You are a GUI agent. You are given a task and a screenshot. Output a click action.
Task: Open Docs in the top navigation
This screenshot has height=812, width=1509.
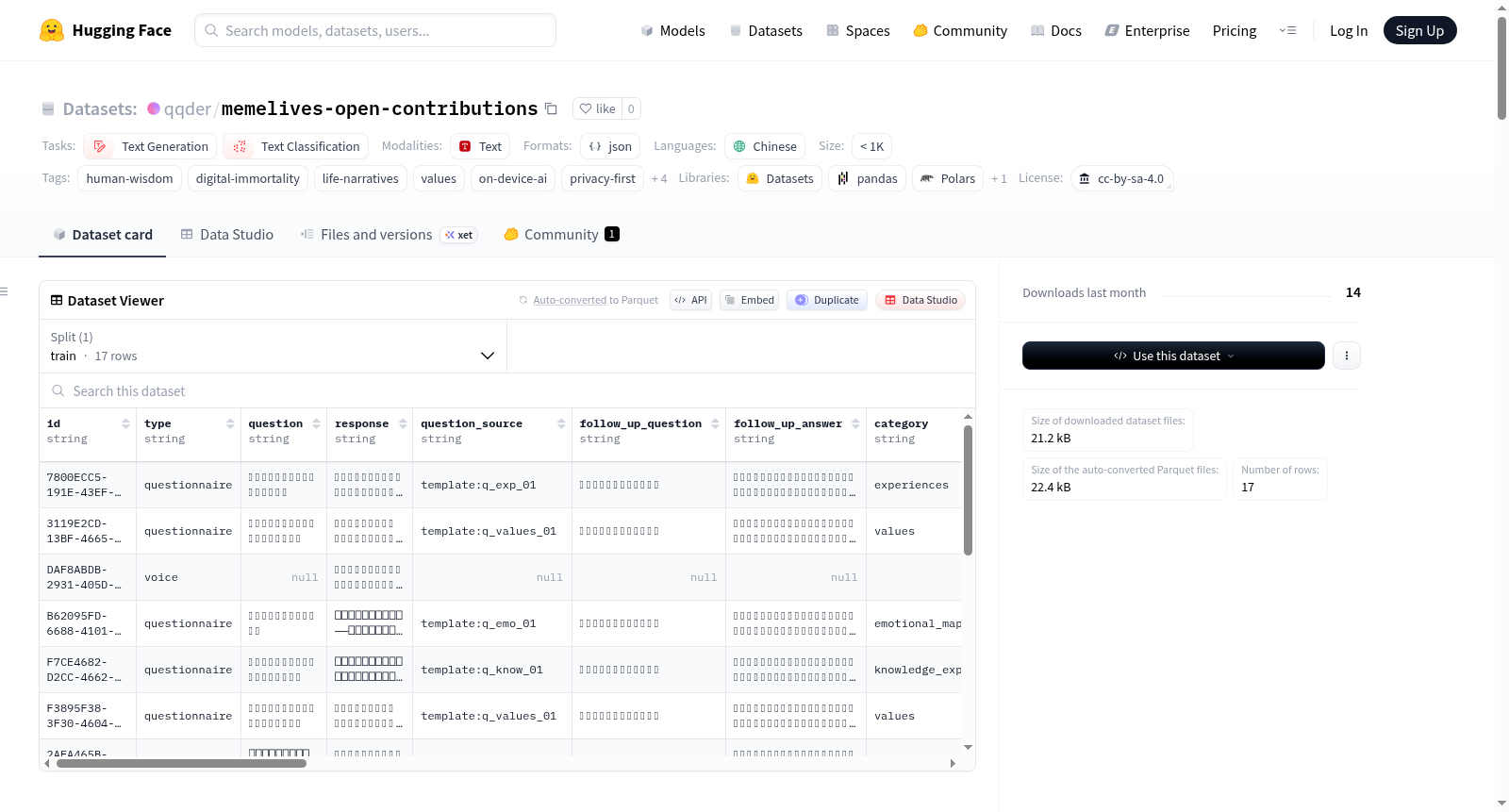pyautogui.click(x=1055, y=30)
